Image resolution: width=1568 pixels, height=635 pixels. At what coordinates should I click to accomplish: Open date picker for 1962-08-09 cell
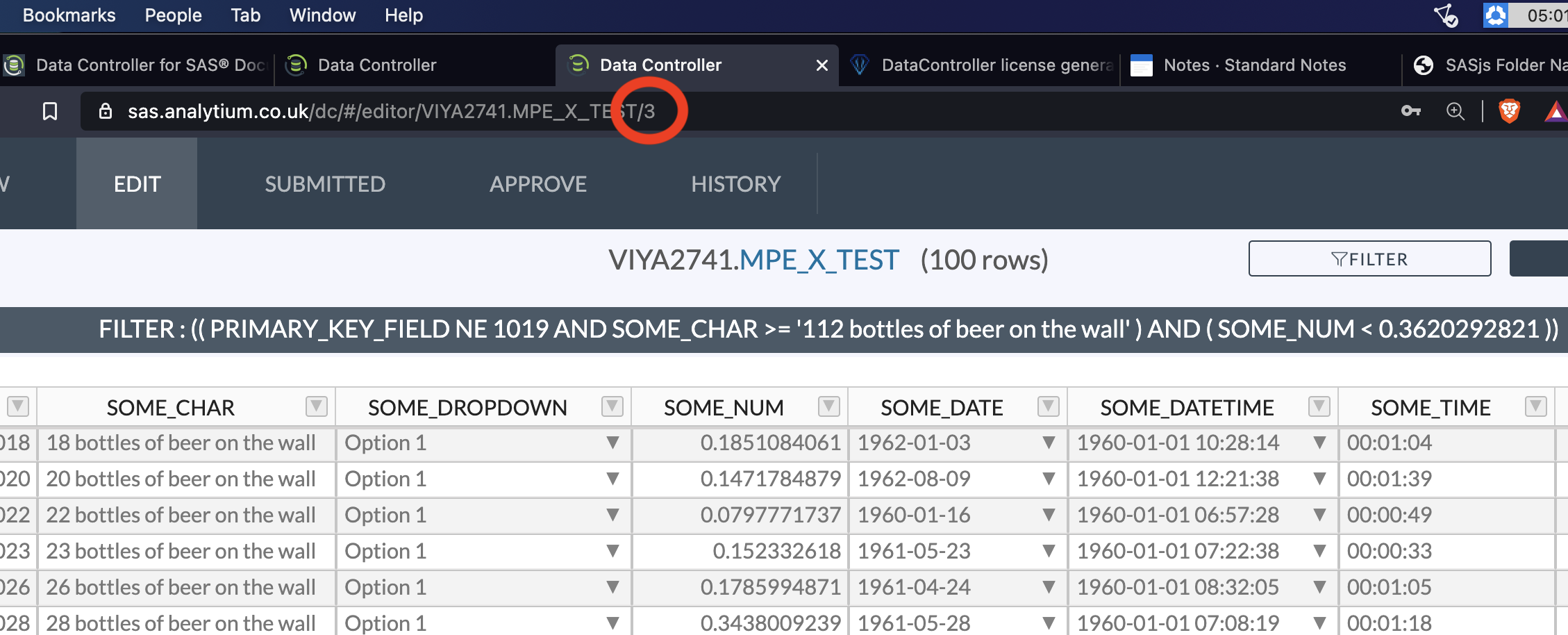click(1049, 479)
